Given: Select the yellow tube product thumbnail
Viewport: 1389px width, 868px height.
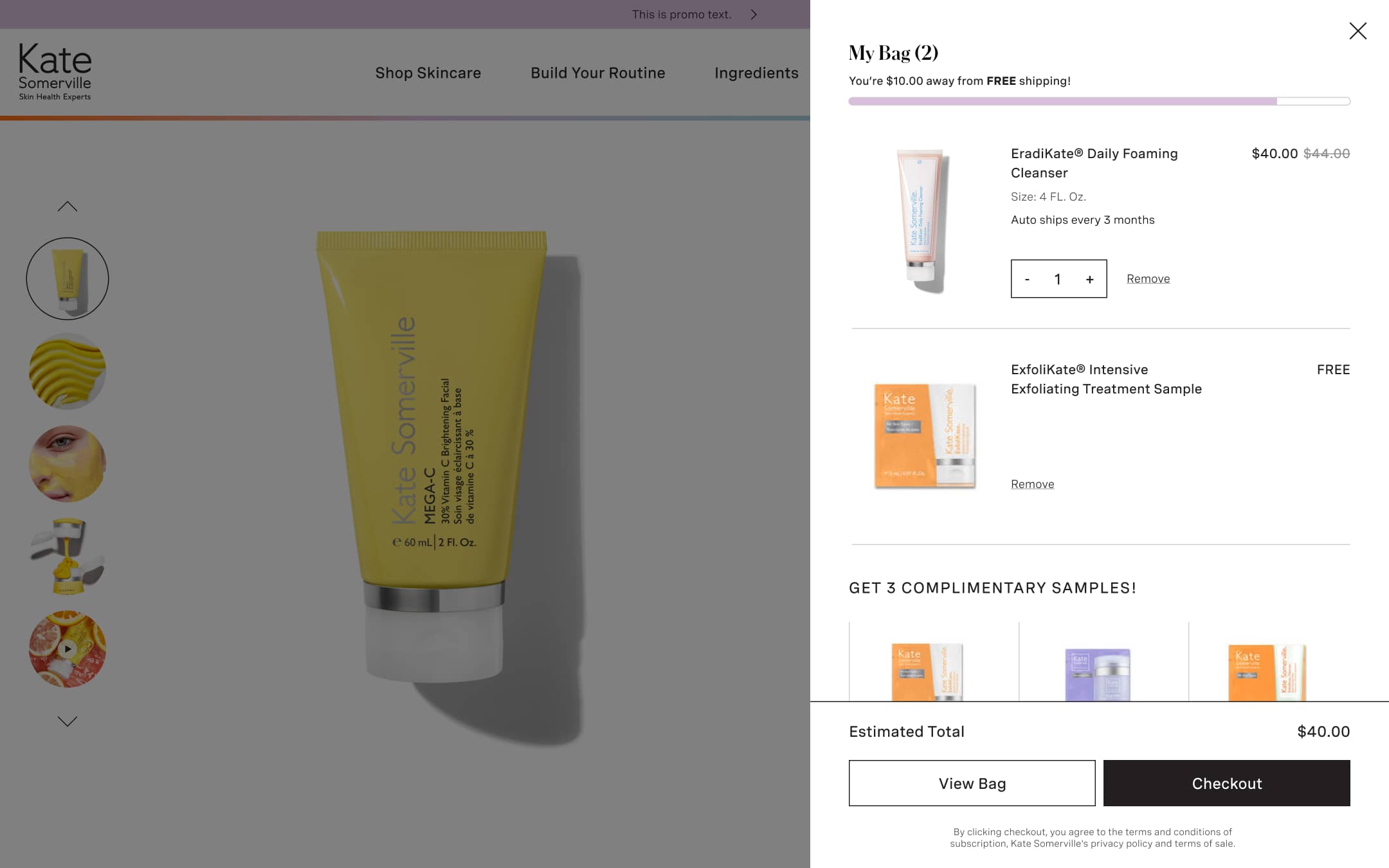Looking at the screenshot, I should click(x=68, y=278).
